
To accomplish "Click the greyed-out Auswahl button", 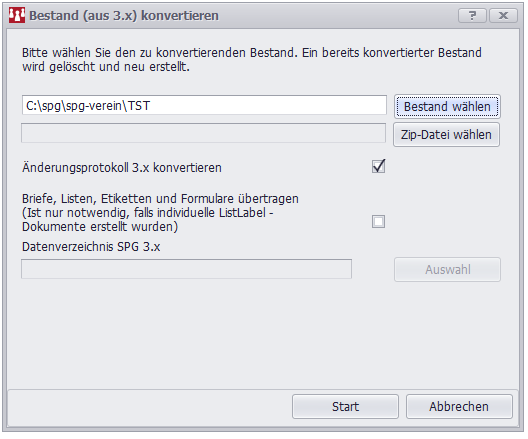I will pyautogui.click(x=448, y=270).
